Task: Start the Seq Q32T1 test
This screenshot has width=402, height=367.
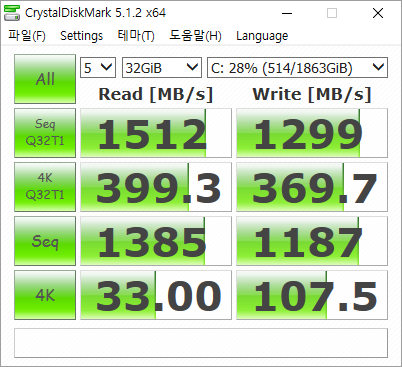Action: click(45, 133)
